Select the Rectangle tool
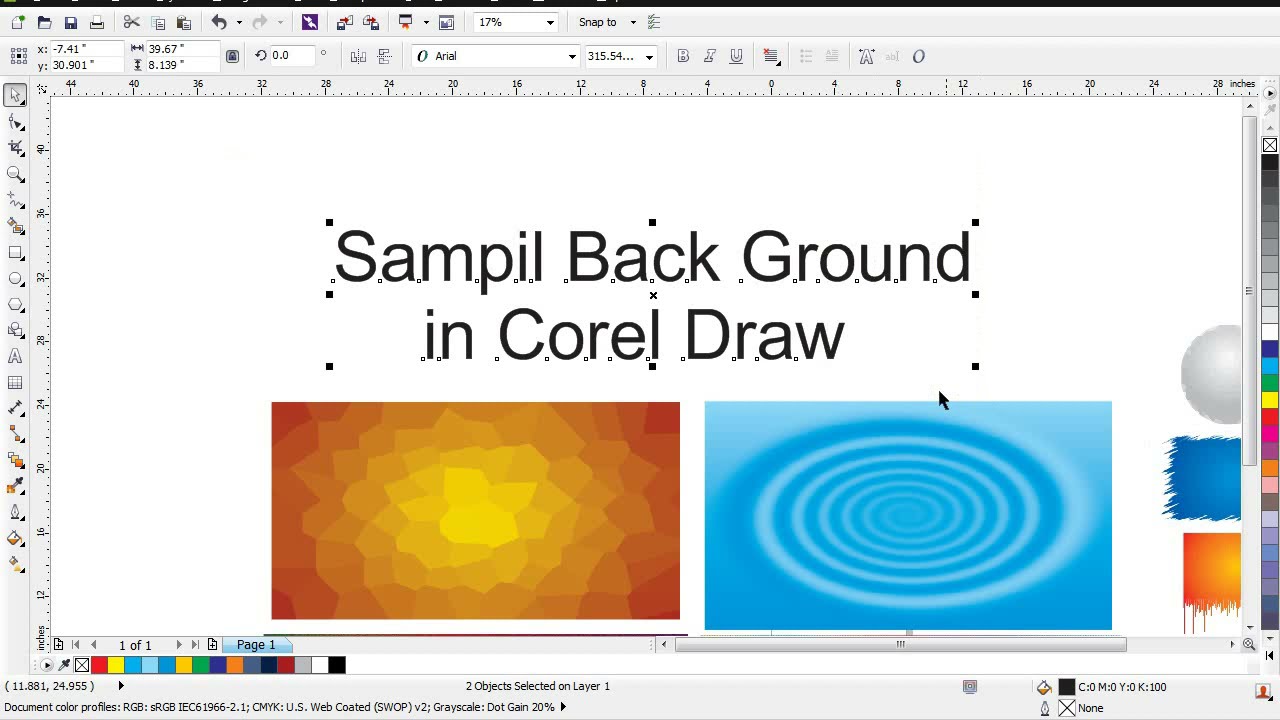This screenshot has width=1280, height=720. coord(15,253)
